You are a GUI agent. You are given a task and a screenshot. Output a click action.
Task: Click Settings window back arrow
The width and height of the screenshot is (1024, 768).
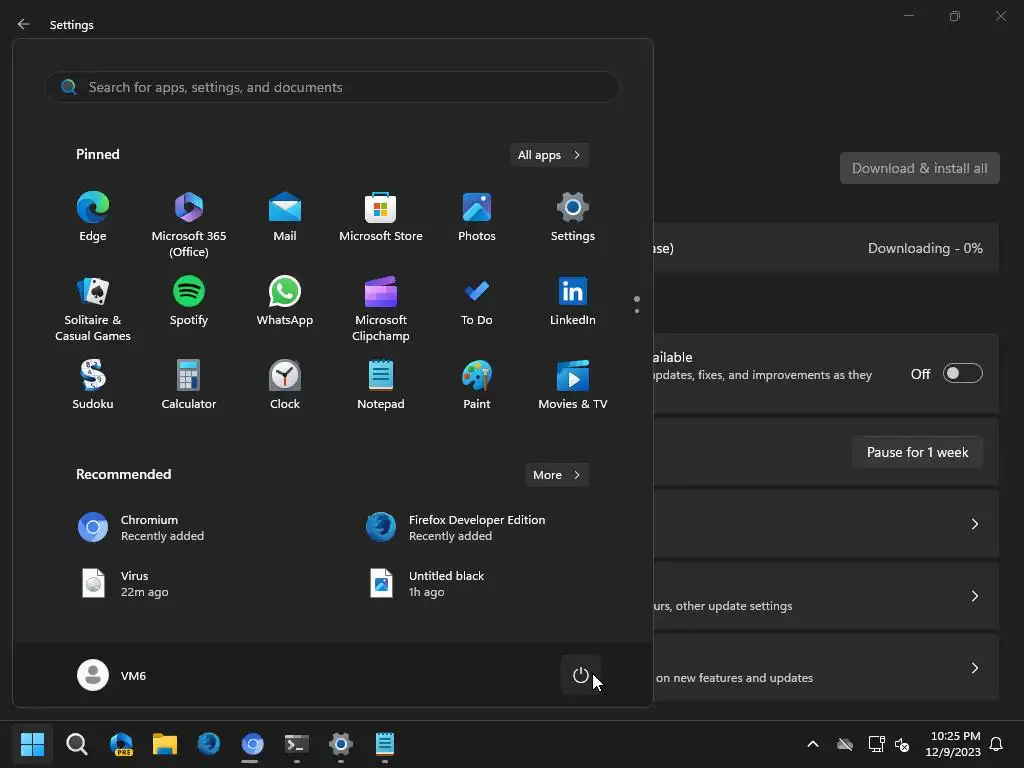24,24
